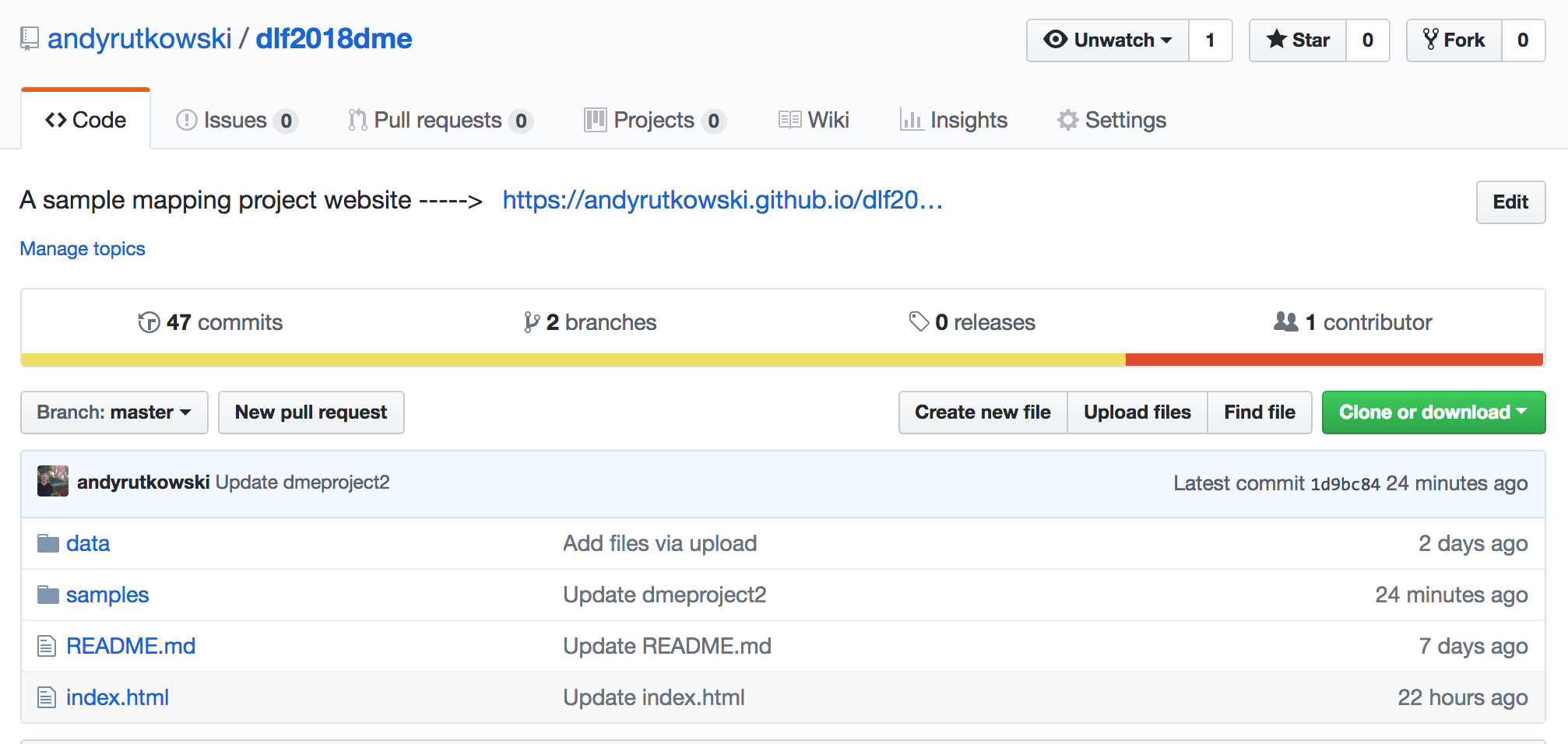Click the Edit description button
1568x744 pixels.
click(x=1510, y=202)
